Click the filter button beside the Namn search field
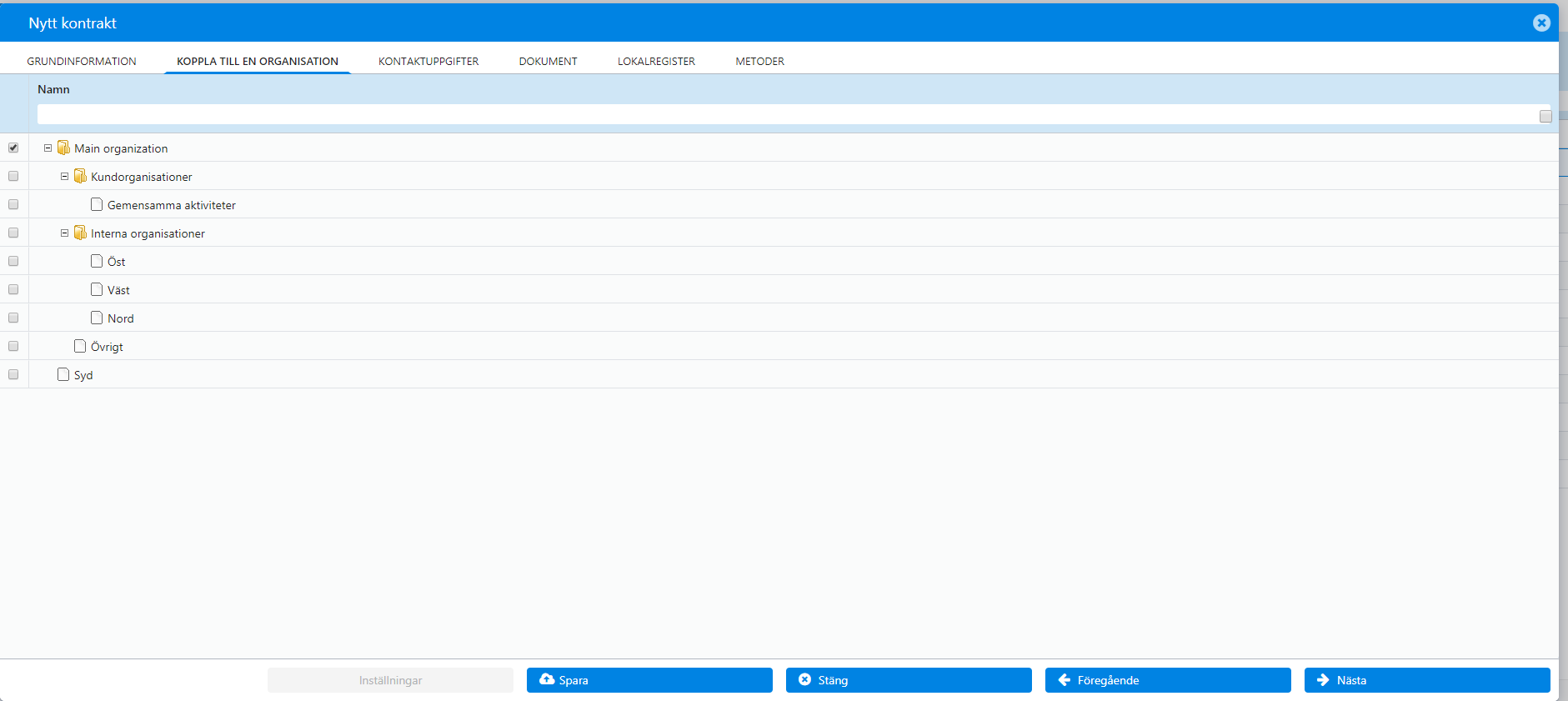This screenshot has height=701, width=1568. [x=1545, y=117]
